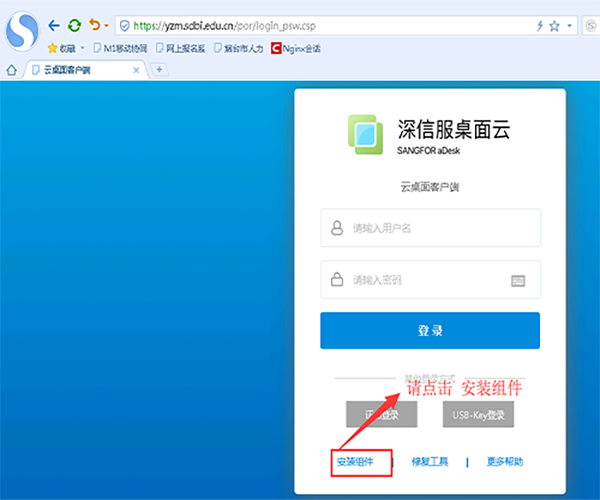The image size is (600, 500).
Task: Open the 修复工具 repair tool link
Action: (x=430, y=462)
